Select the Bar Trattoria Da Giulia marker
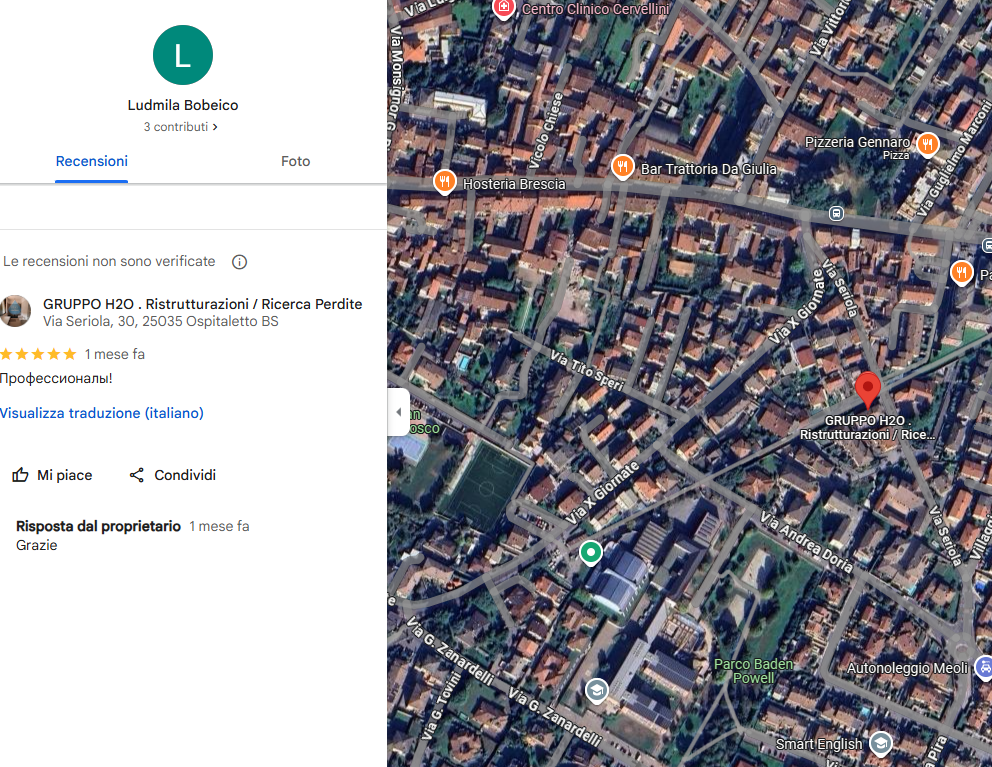Viewport: 992px width, 767px height. point(623,167)
